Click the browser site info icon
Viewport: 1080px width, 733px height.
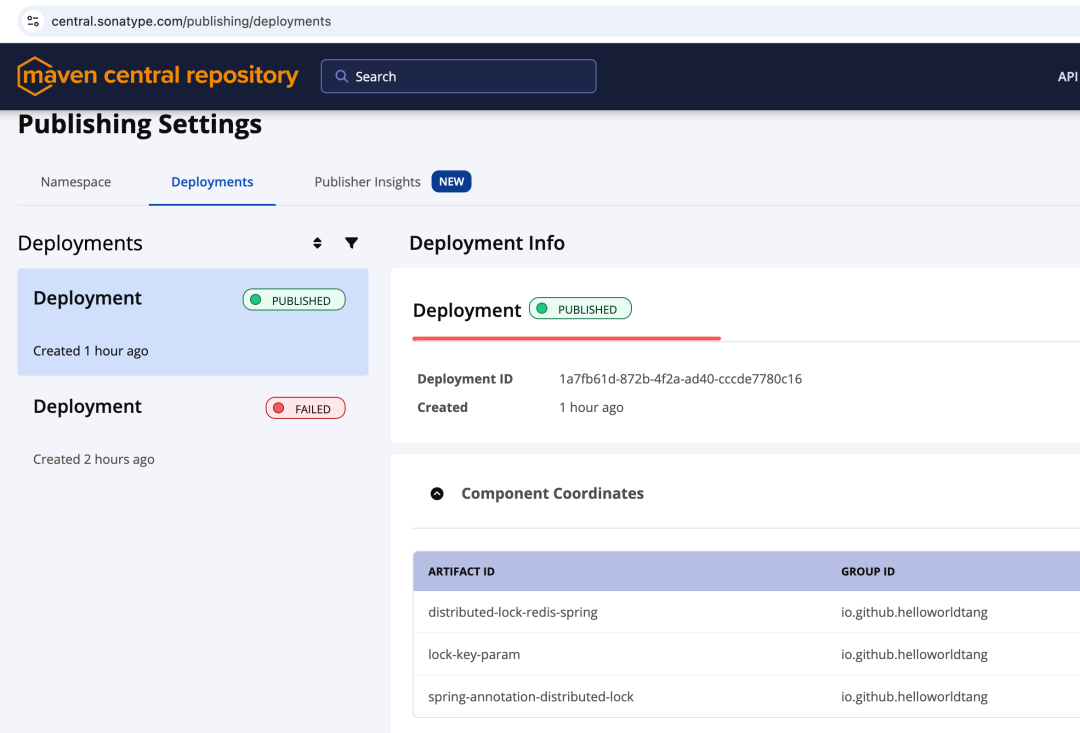click(x=33, y=21)
